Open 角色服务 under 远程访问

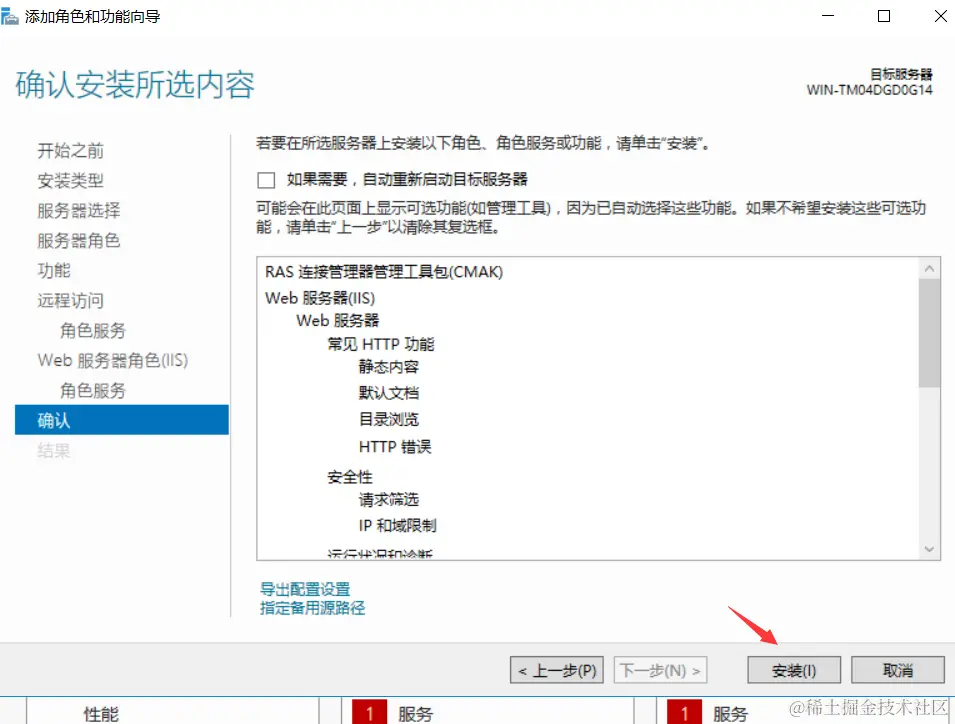[93, 330]
